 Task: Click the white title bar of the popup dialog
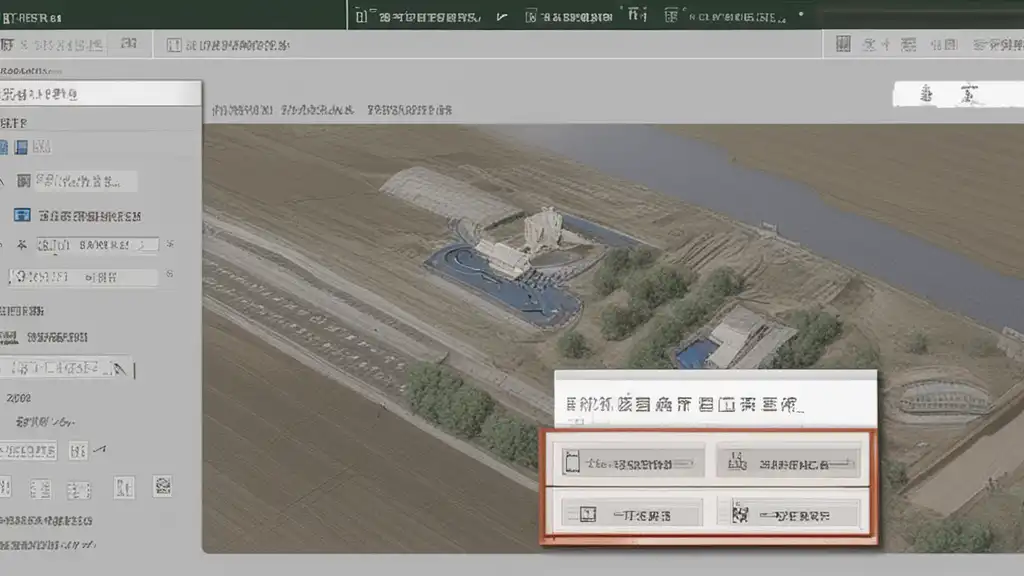point(715,399)
